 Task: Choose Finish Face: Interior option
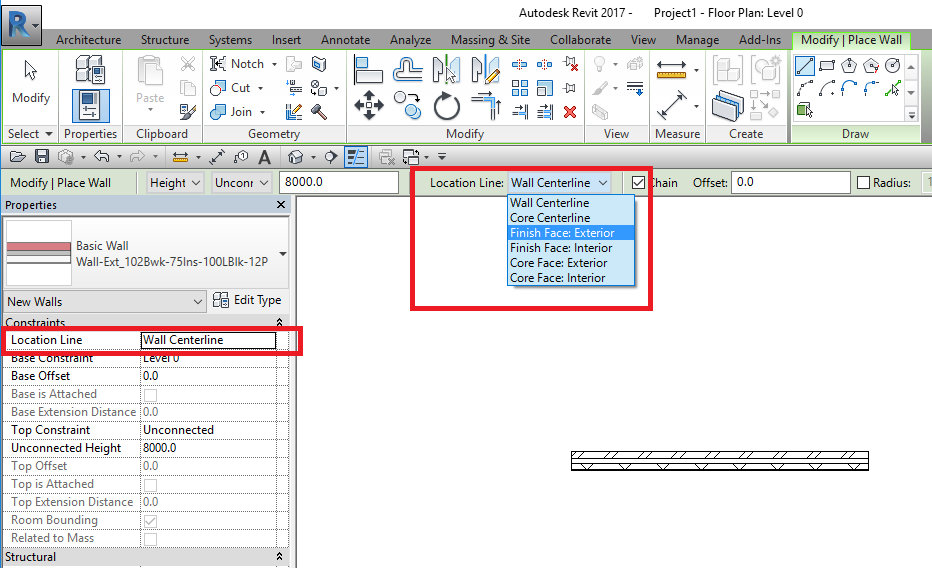[x=571, y=248]
